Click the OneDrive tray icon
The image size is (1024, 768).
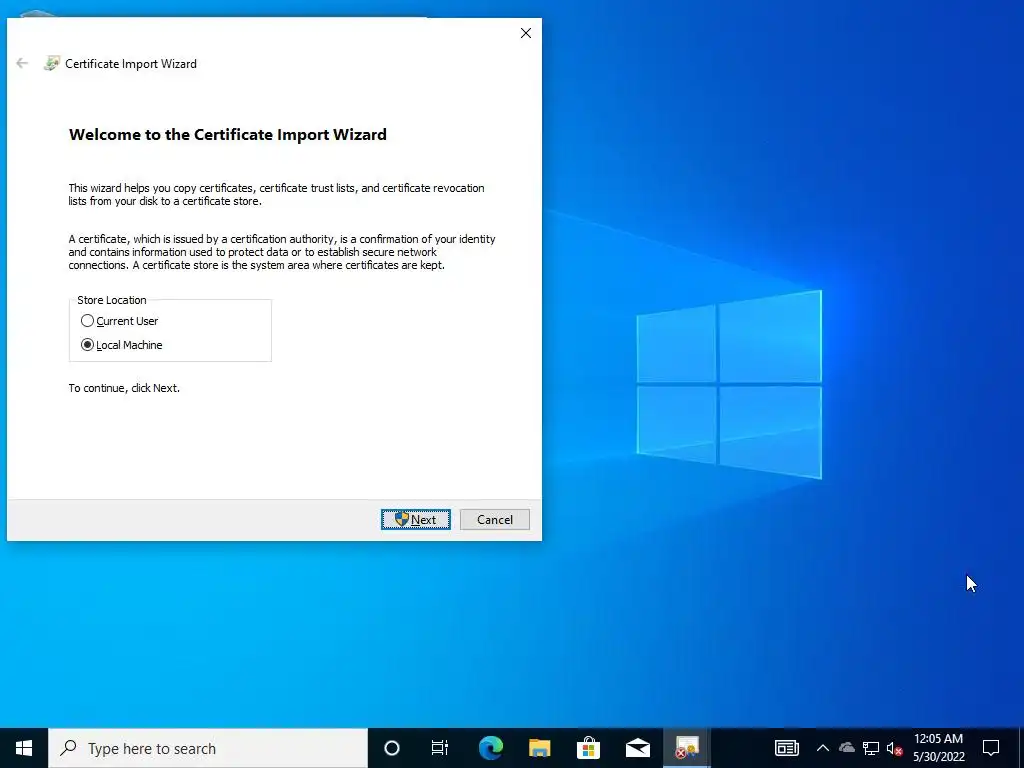pyautogui.click(x=847, y=748)
